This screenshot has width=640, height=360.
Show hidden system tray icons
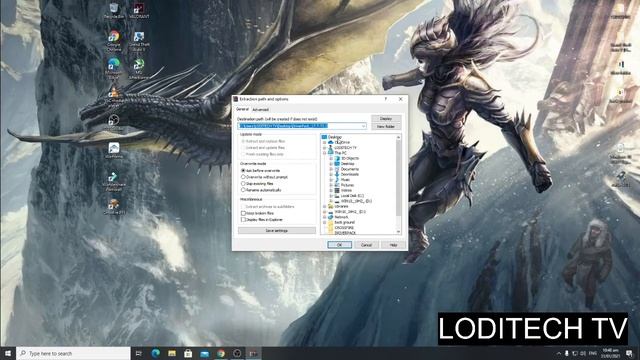coord(558,353)
